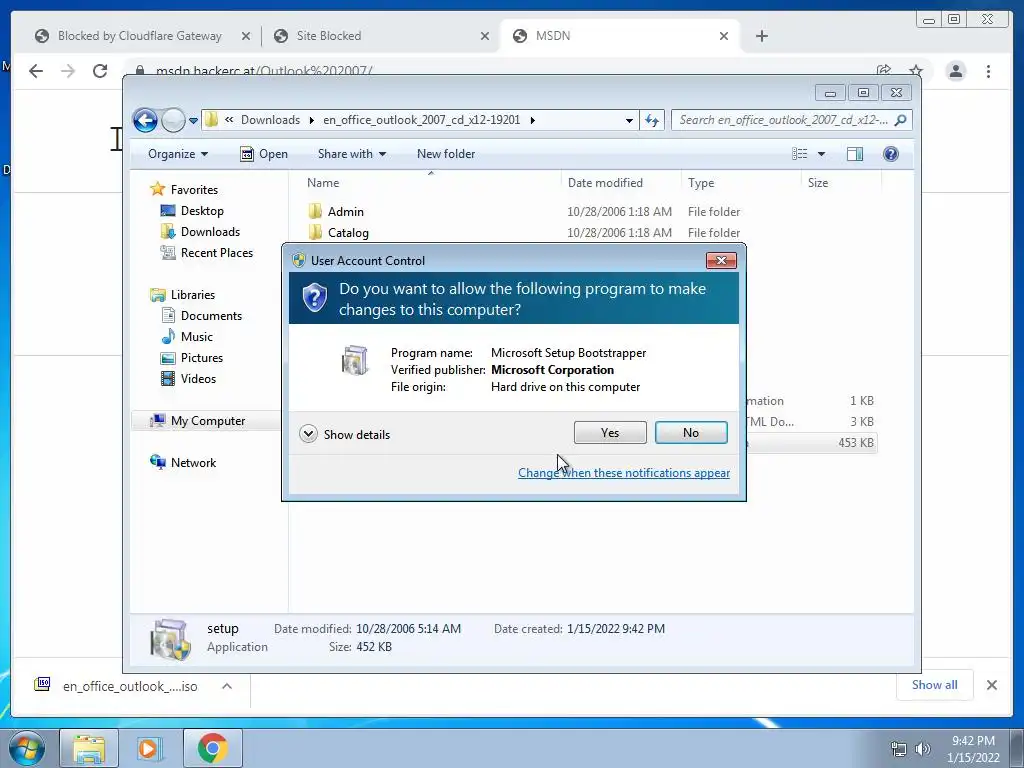Open the Share with menu
The image size is (1024, 768).
(x=351, y=154)
